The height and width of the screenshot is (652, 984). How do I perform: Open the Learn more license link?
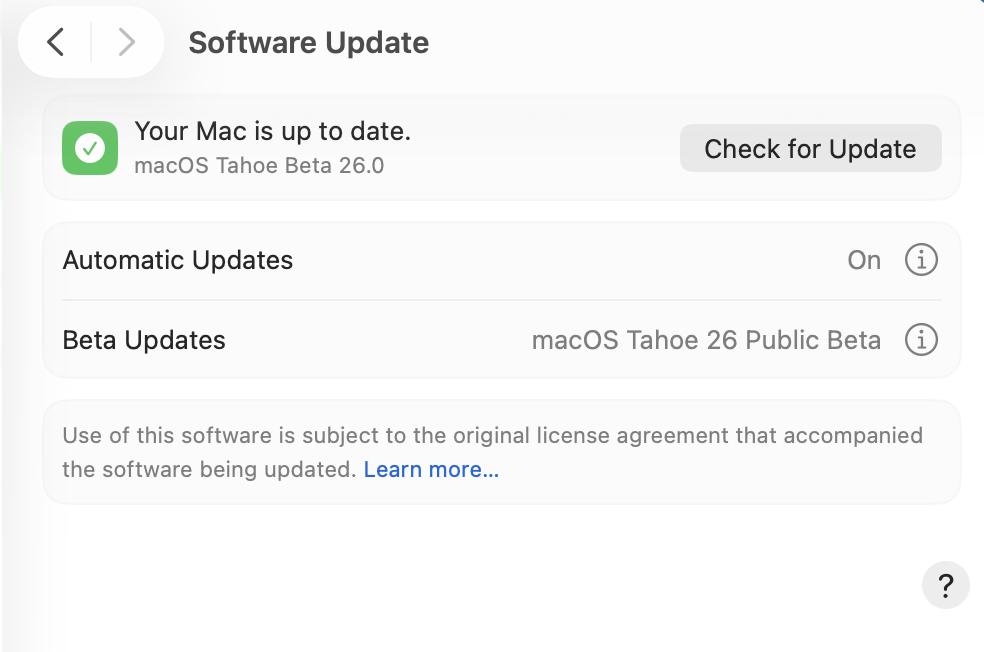tap(431, 469)
